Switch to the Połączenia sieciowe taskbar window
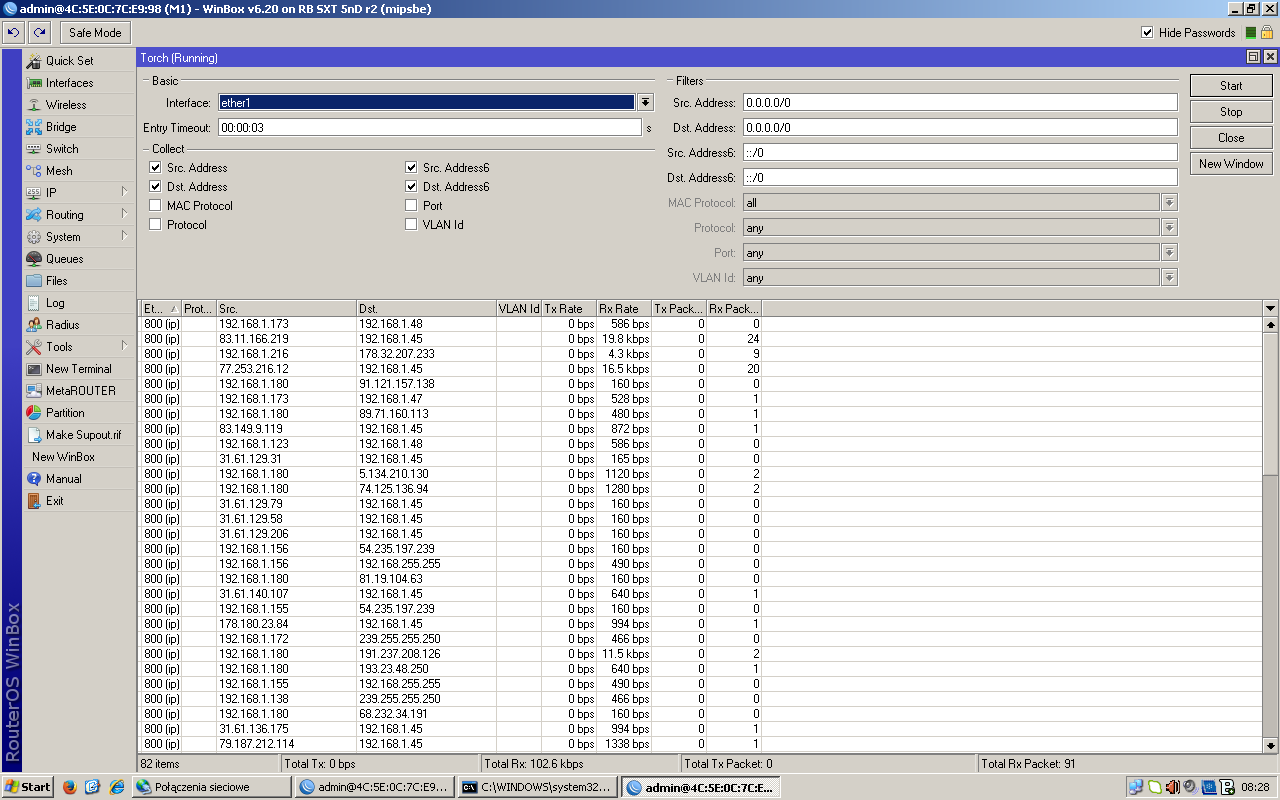 click(211, 787)
